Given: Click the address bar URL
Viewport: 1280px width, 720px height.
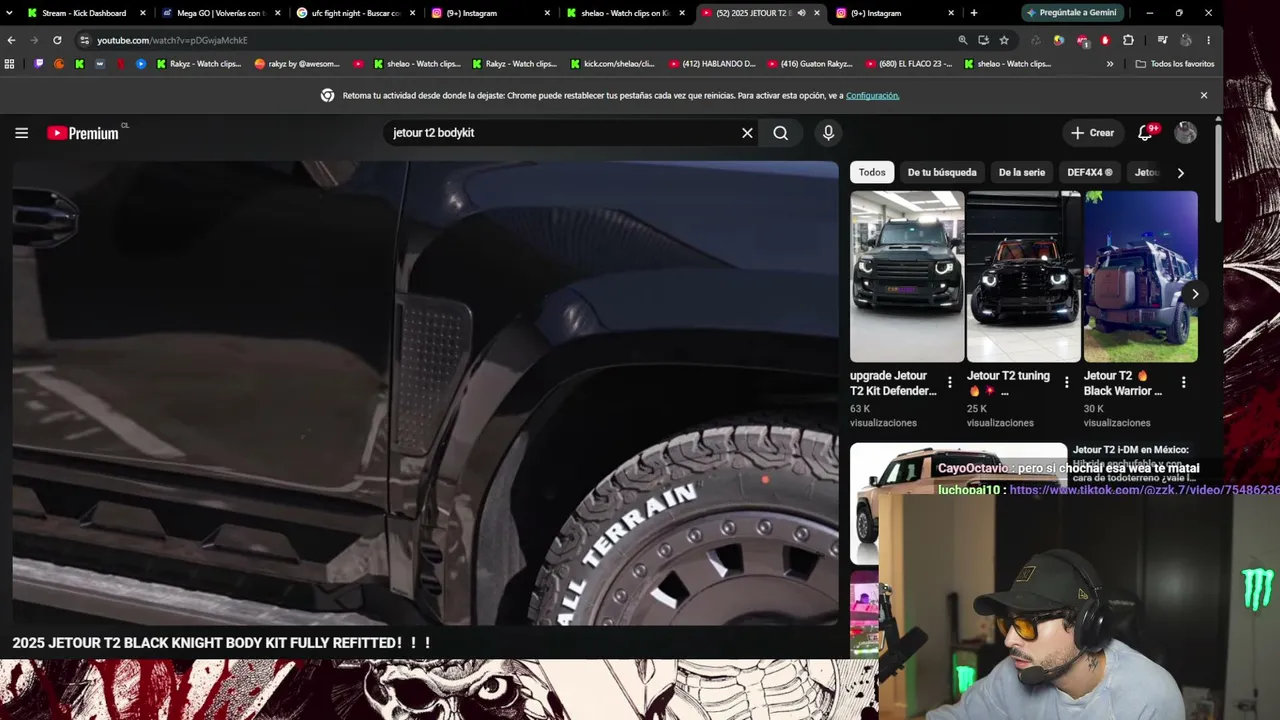Looking at the screenshot, I should click(172, 40).
